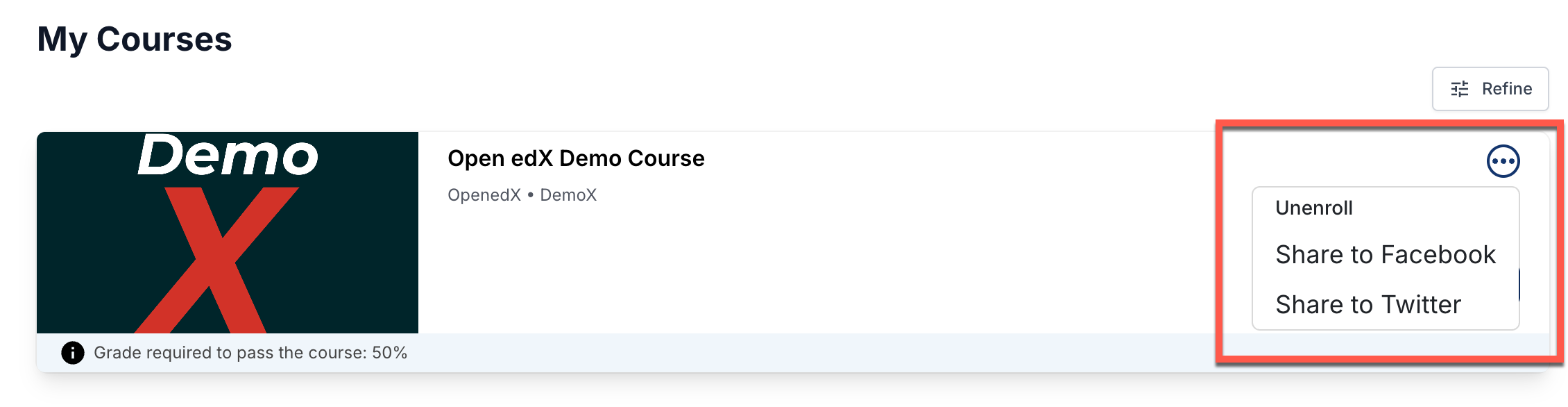Viewport: 1568px width, 407px height.
Task: Open the Open edX Demo Course title
Action: click(576, 158)
